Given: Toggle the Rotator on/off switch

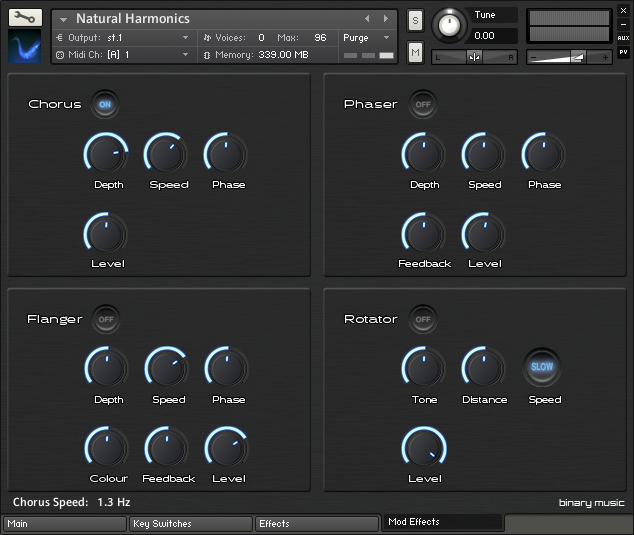Looking at the screenshot, I should [423, 319].
